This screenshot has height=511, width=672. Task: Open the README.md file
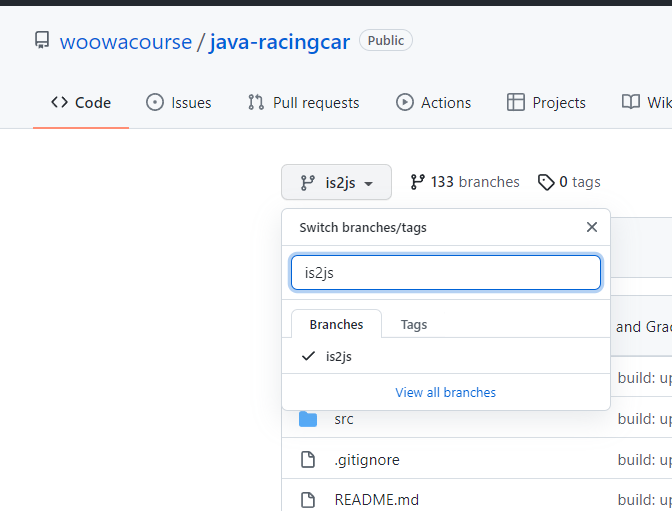click(x=377, y=499)
